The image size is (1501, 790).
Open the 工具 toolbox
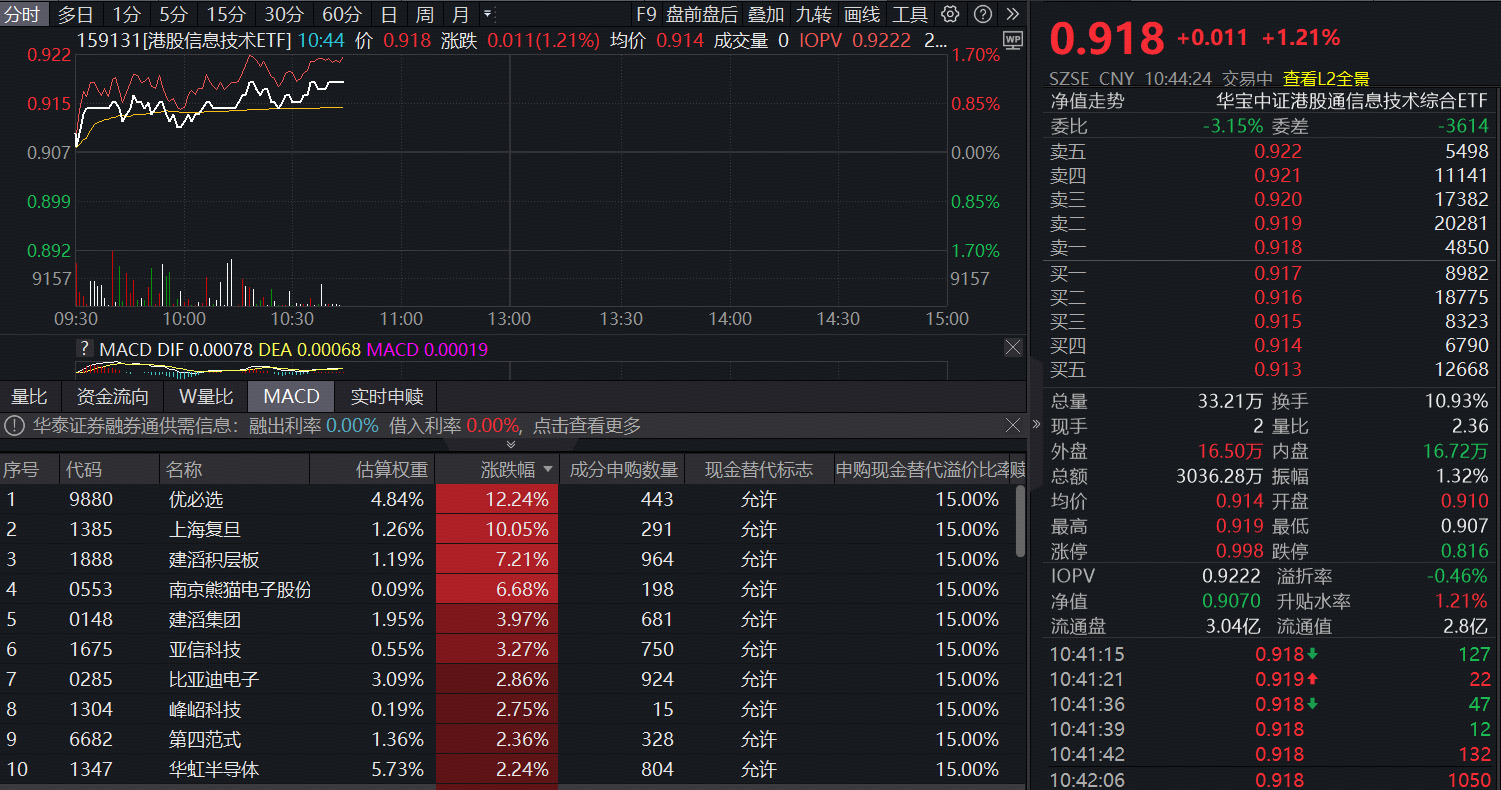point(909,14)
